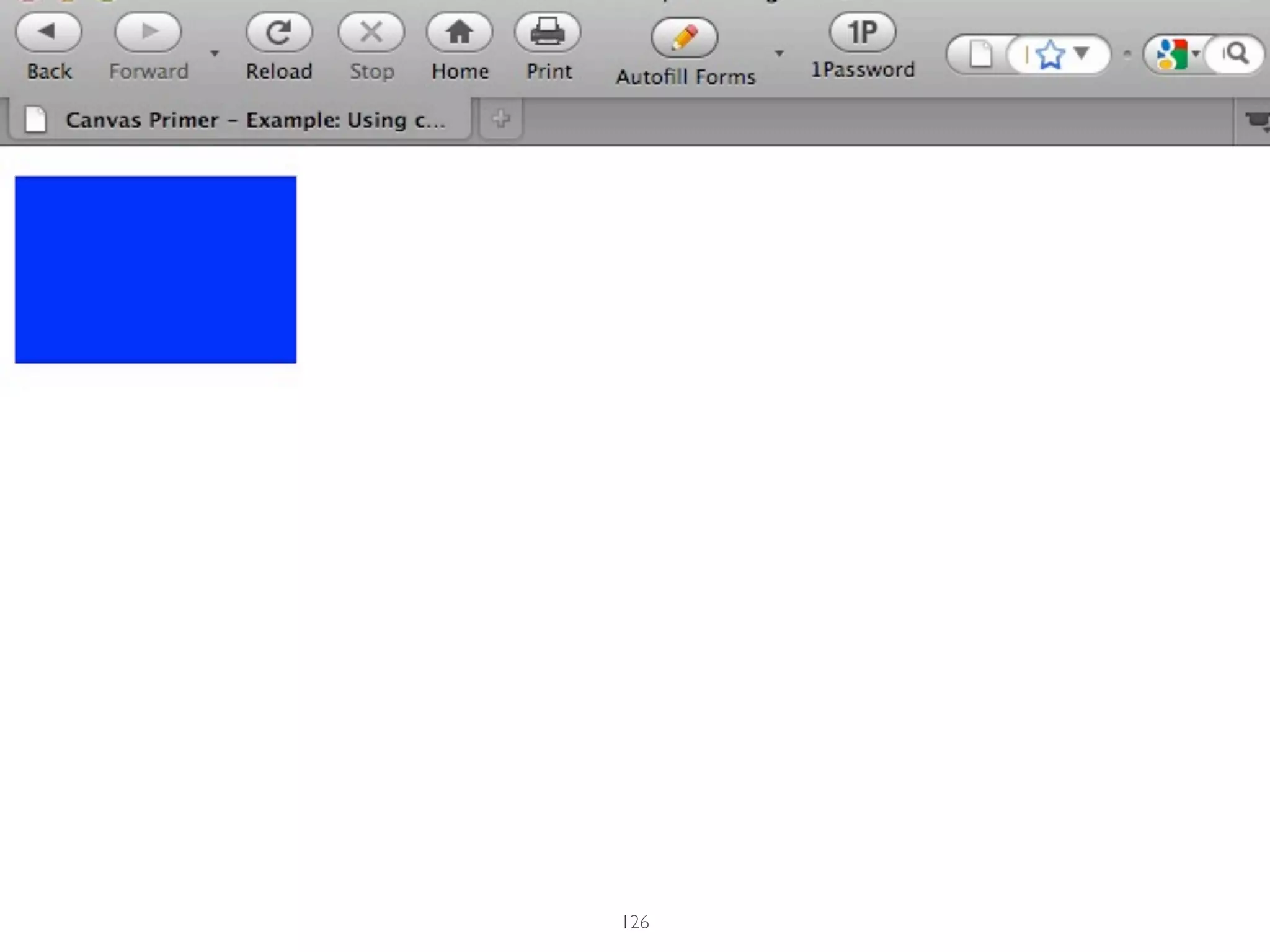Viewport: 1270px width, 952px height.
Task: Reload the current page
Action: tap(279, 32)
